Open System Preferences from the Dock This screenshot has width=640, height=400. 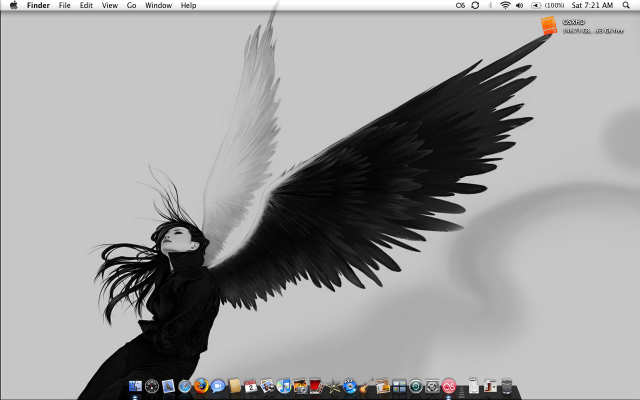(432, 386)
